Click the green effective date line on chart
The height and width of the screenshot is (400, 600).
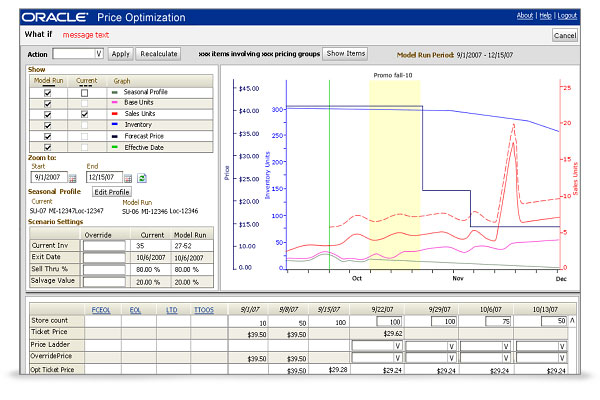pos(329,175)
